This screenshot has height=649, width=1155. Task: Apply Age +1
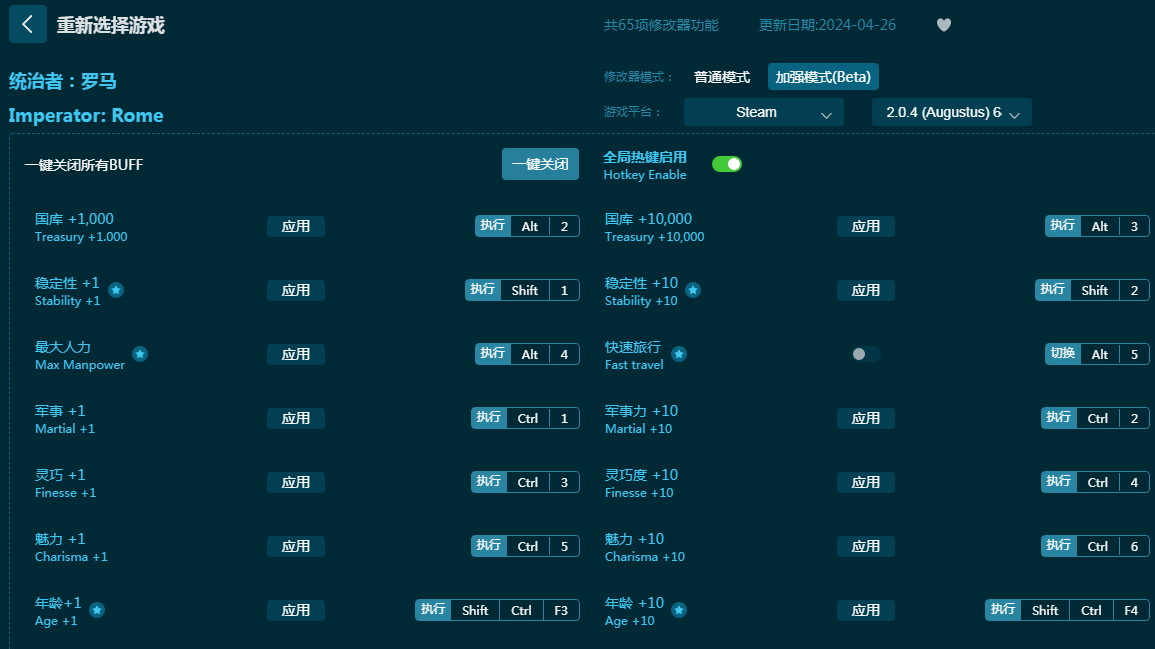coord(295,610)
